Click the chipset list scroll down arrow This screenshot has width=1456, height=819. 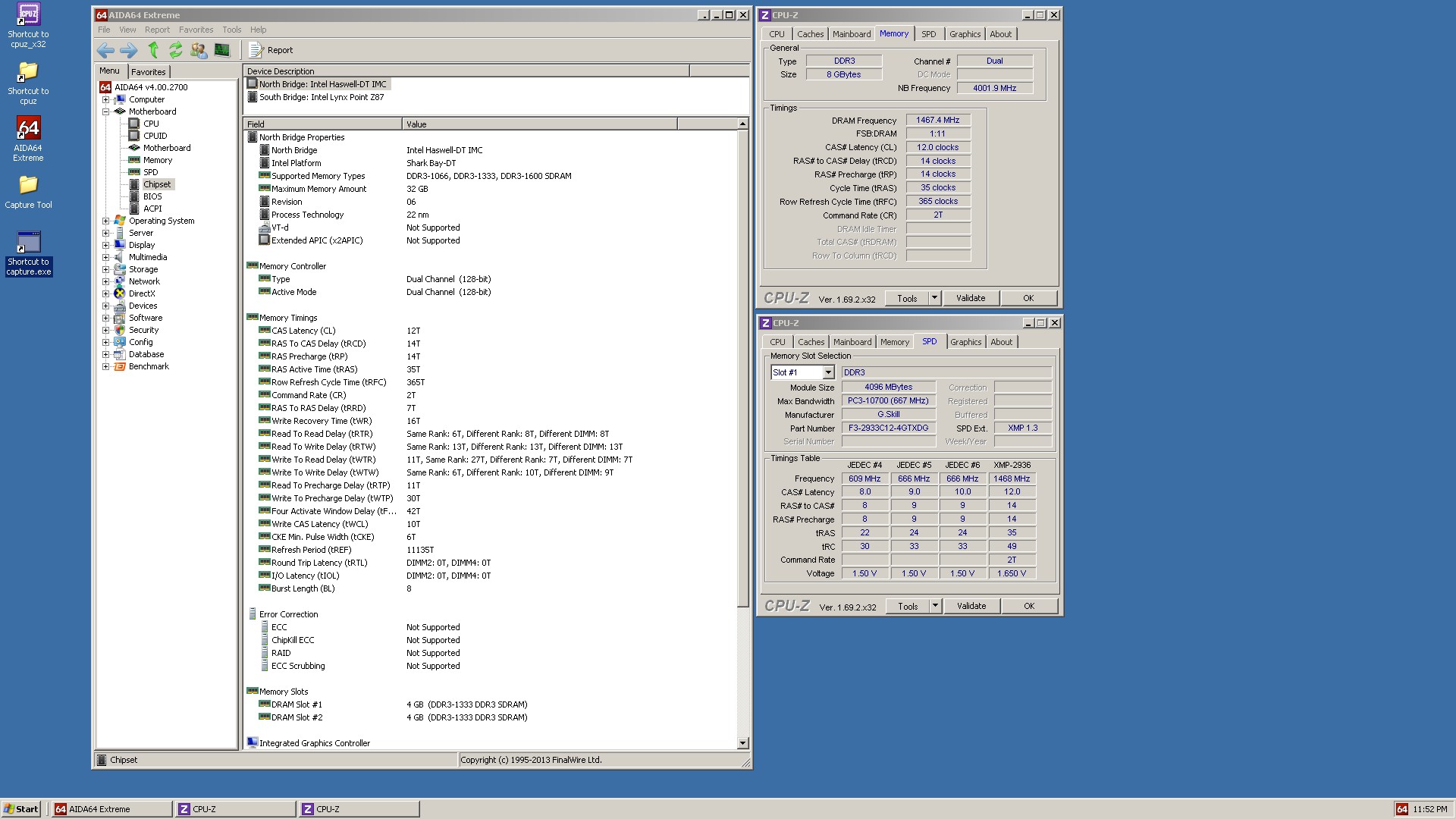pyautogui.click(x=742, y=743)
